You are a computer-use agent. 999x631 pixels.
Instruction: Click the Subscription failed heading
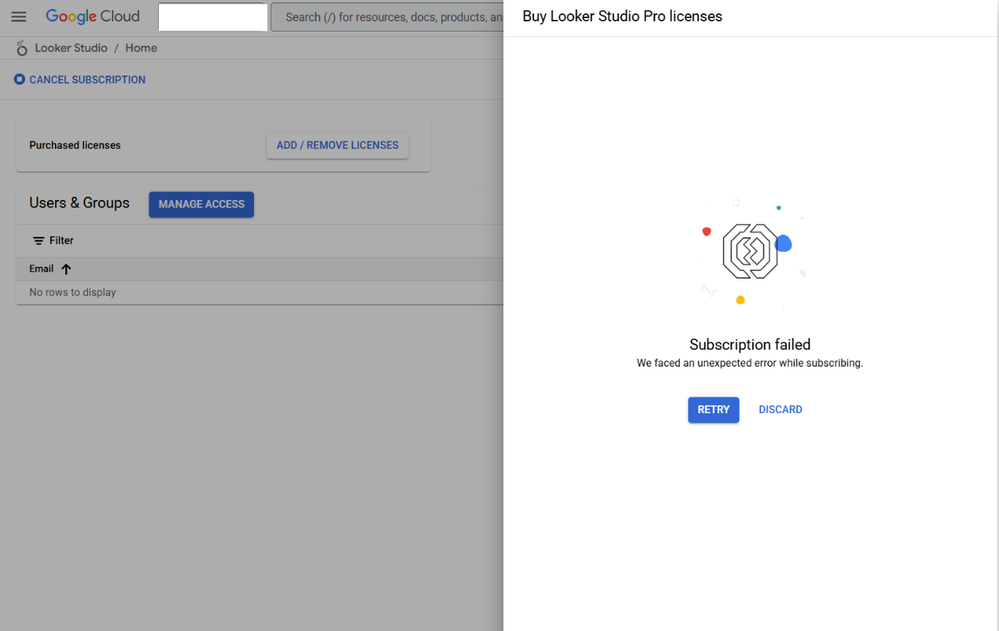point(750,345)
